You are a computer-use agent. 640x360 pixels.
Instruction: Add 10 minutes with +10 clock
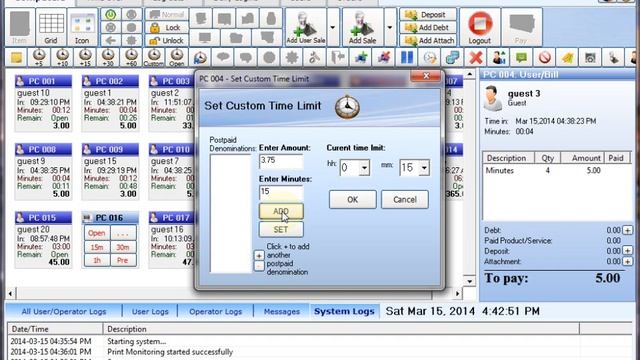pos(62,58)
